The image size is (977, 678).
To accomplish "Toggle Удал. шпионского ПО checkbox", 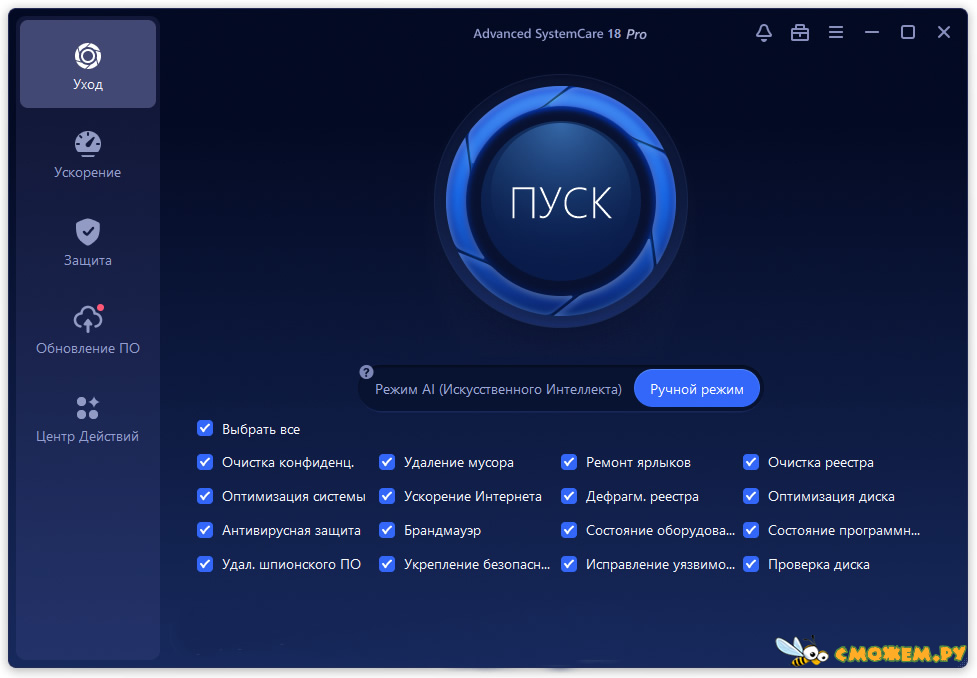I will click(205, 564).
